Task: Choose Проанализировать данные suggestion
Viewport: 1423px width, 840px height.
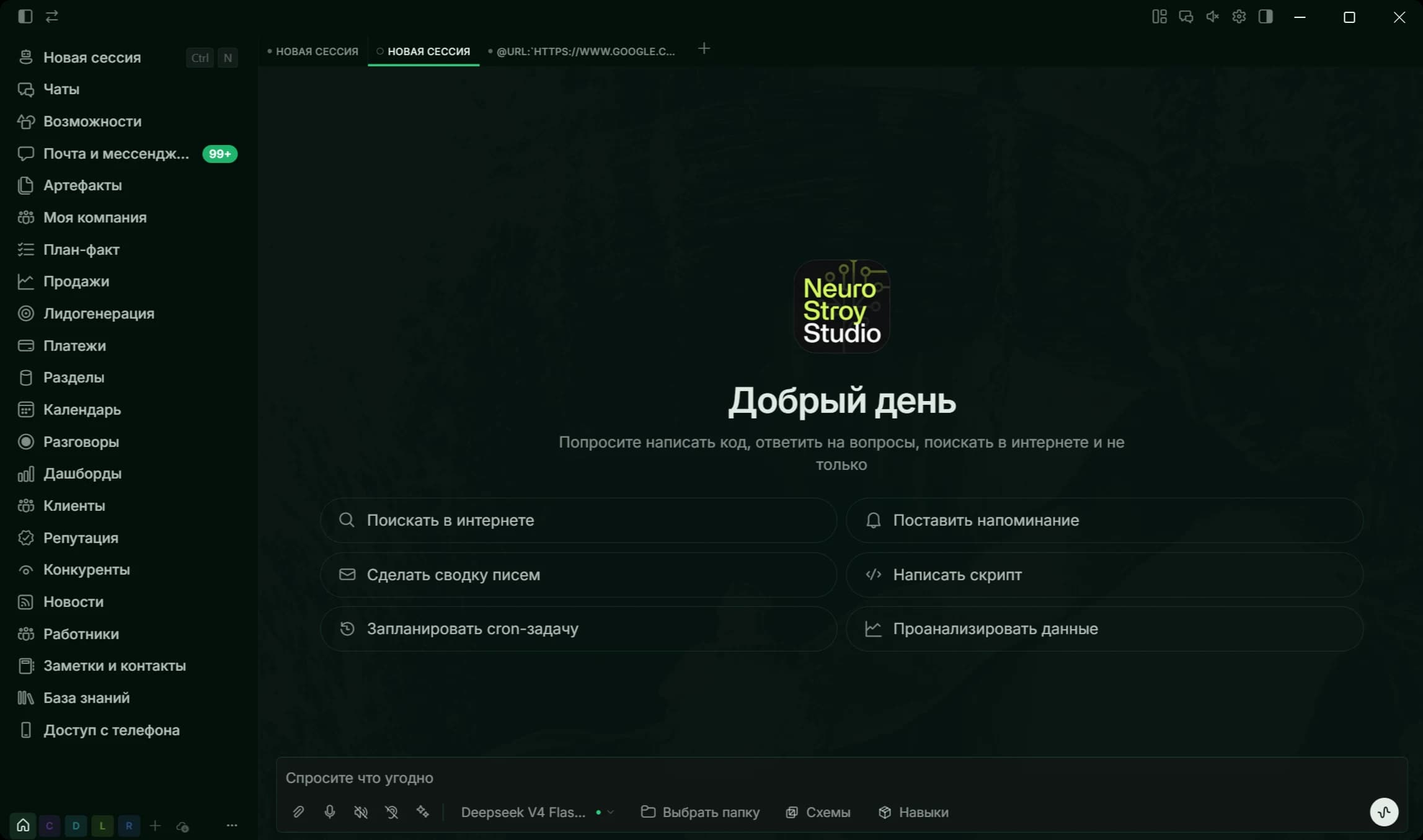Action: pos(1104,629)
